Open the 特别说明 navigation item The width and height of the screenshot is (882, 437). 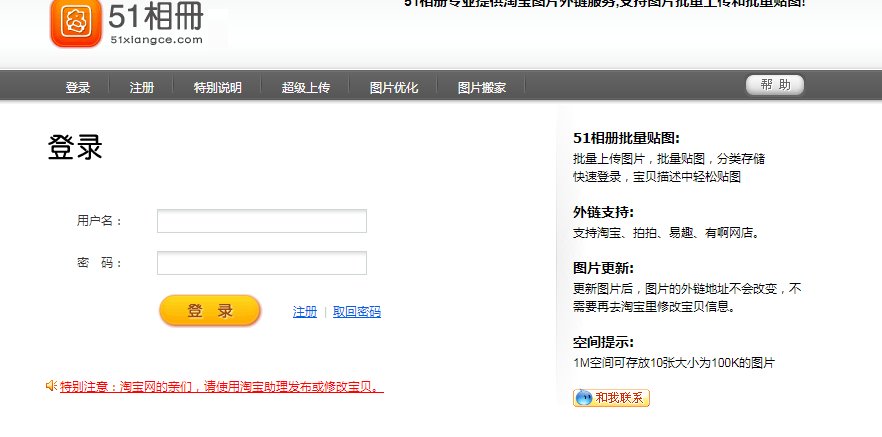(218, 88)
